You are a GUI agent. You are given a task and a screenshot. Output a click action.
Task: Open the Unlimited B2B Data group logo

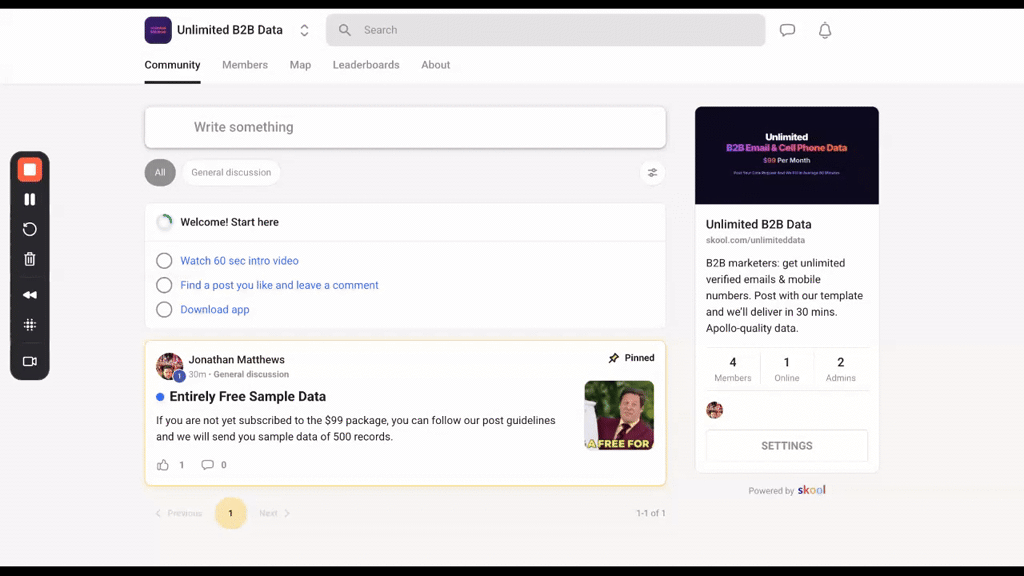(x=158, y=30)
